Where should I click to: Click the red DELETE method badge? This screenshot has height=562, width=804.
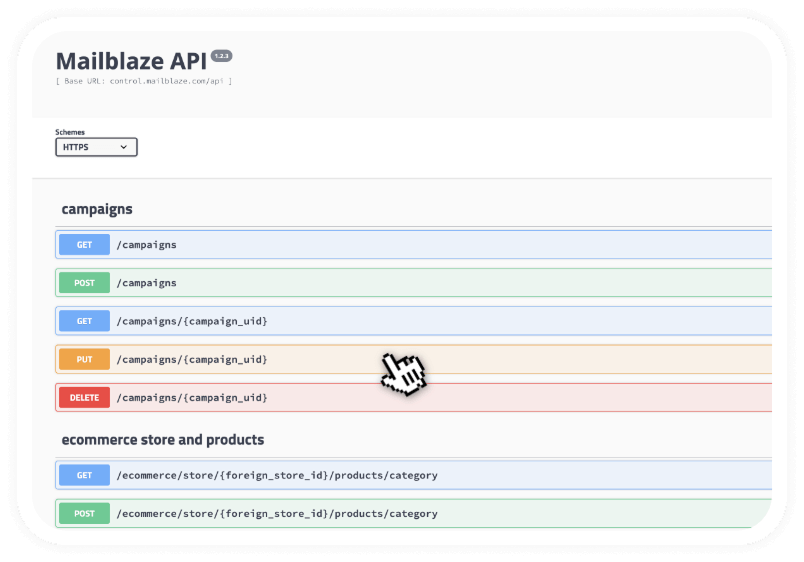coord(85,397)
